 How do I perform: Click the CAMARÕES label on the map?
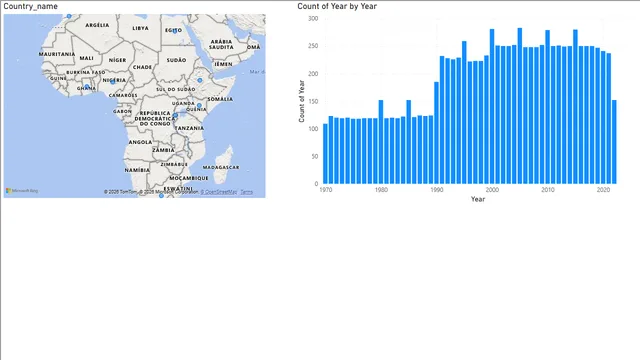click(x=123, y=95)
